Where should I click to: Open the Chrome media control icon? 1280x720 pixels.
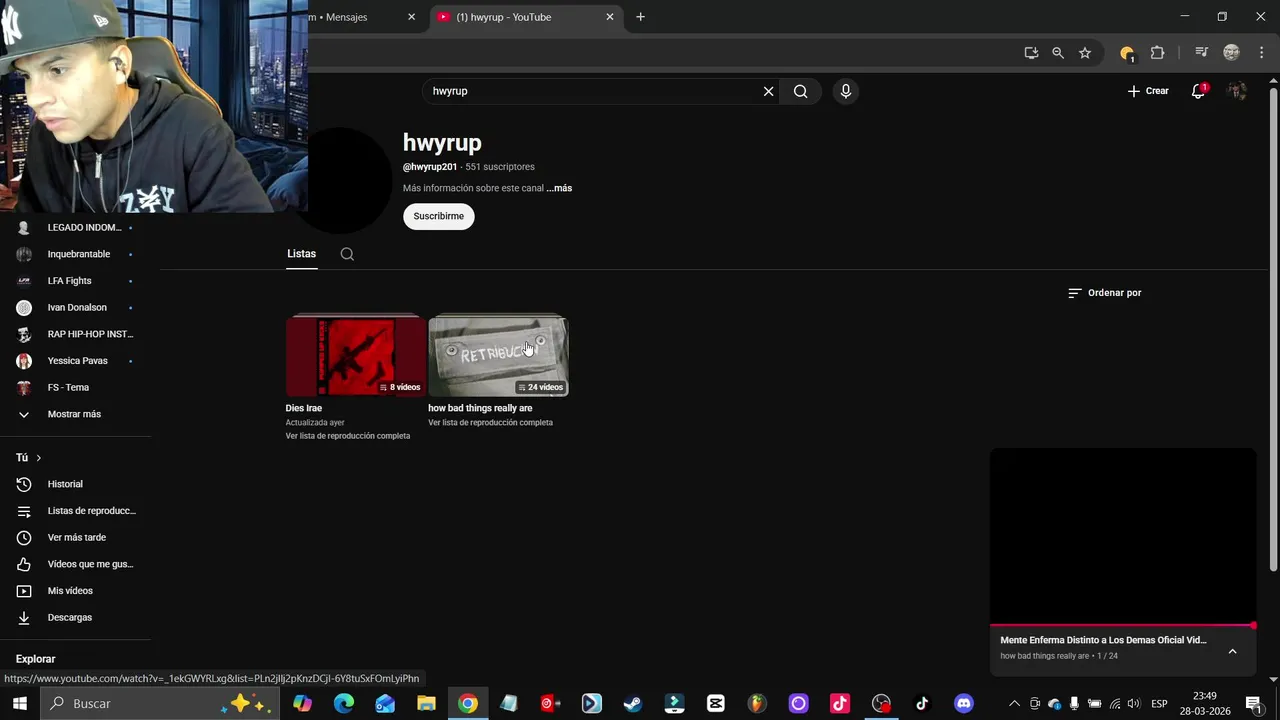(x=1202, y=53)
